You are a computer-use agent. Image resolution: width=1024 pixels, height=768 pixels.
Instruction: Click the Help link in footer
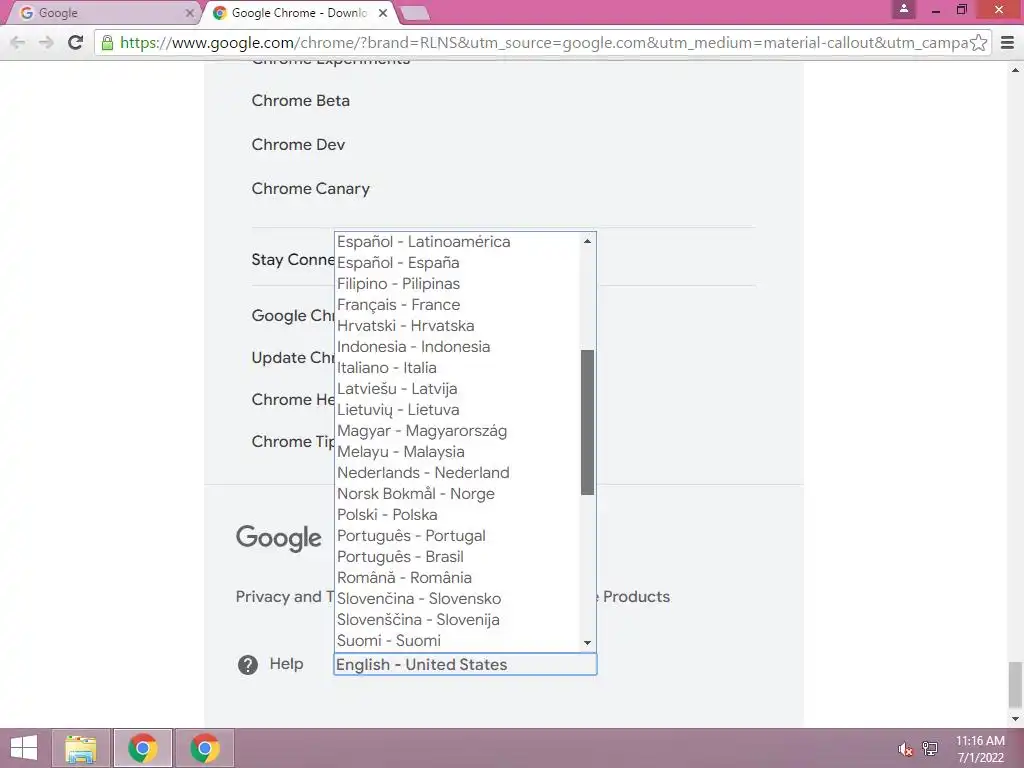286,664
